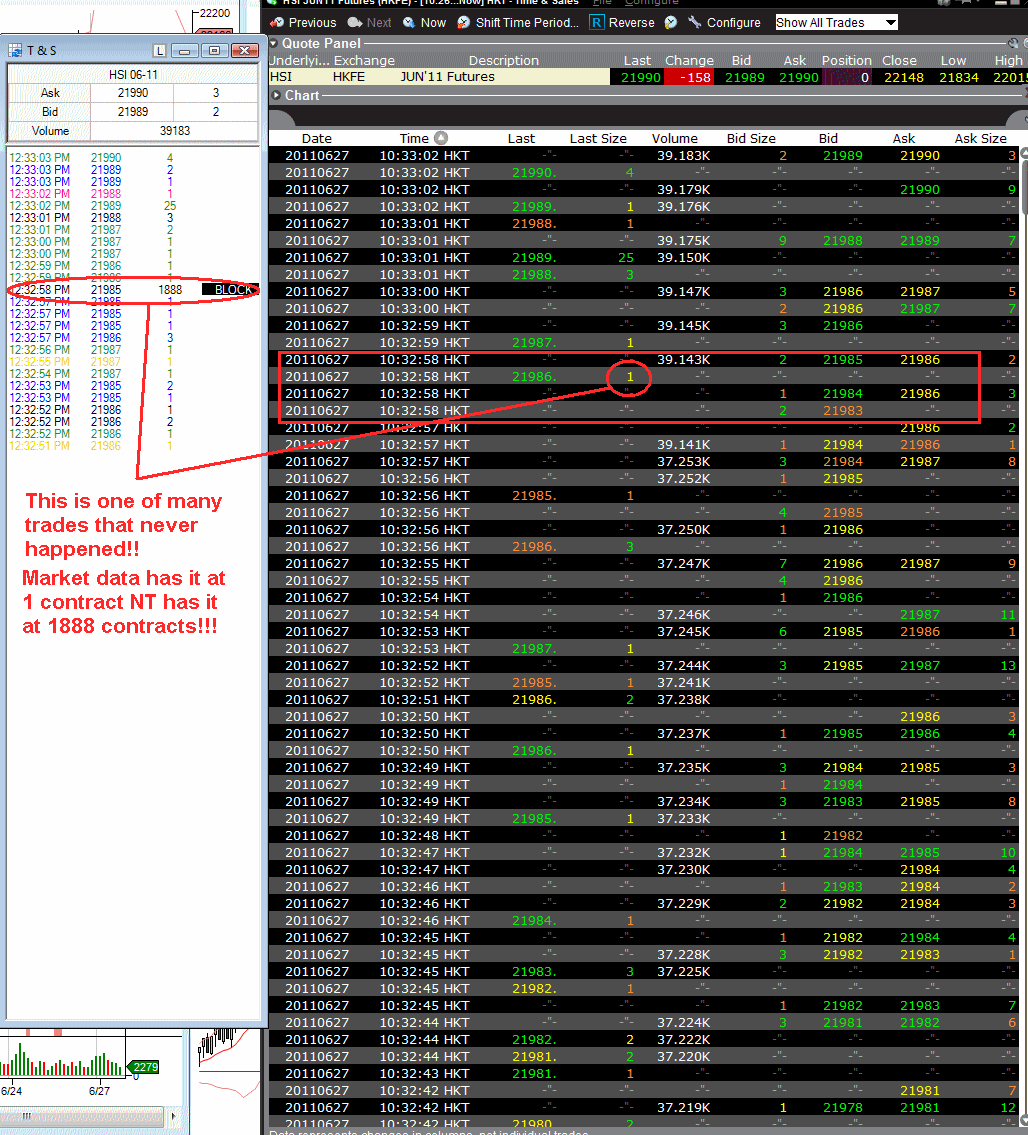Maximize the T & S window
1028x1135 pixels.
pos(214,51)
